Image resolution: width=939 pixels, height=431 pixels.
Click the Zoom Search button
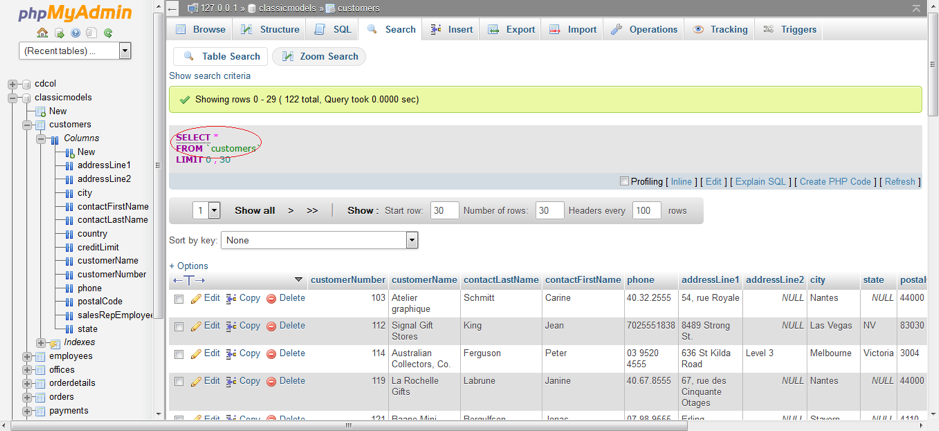319,57
